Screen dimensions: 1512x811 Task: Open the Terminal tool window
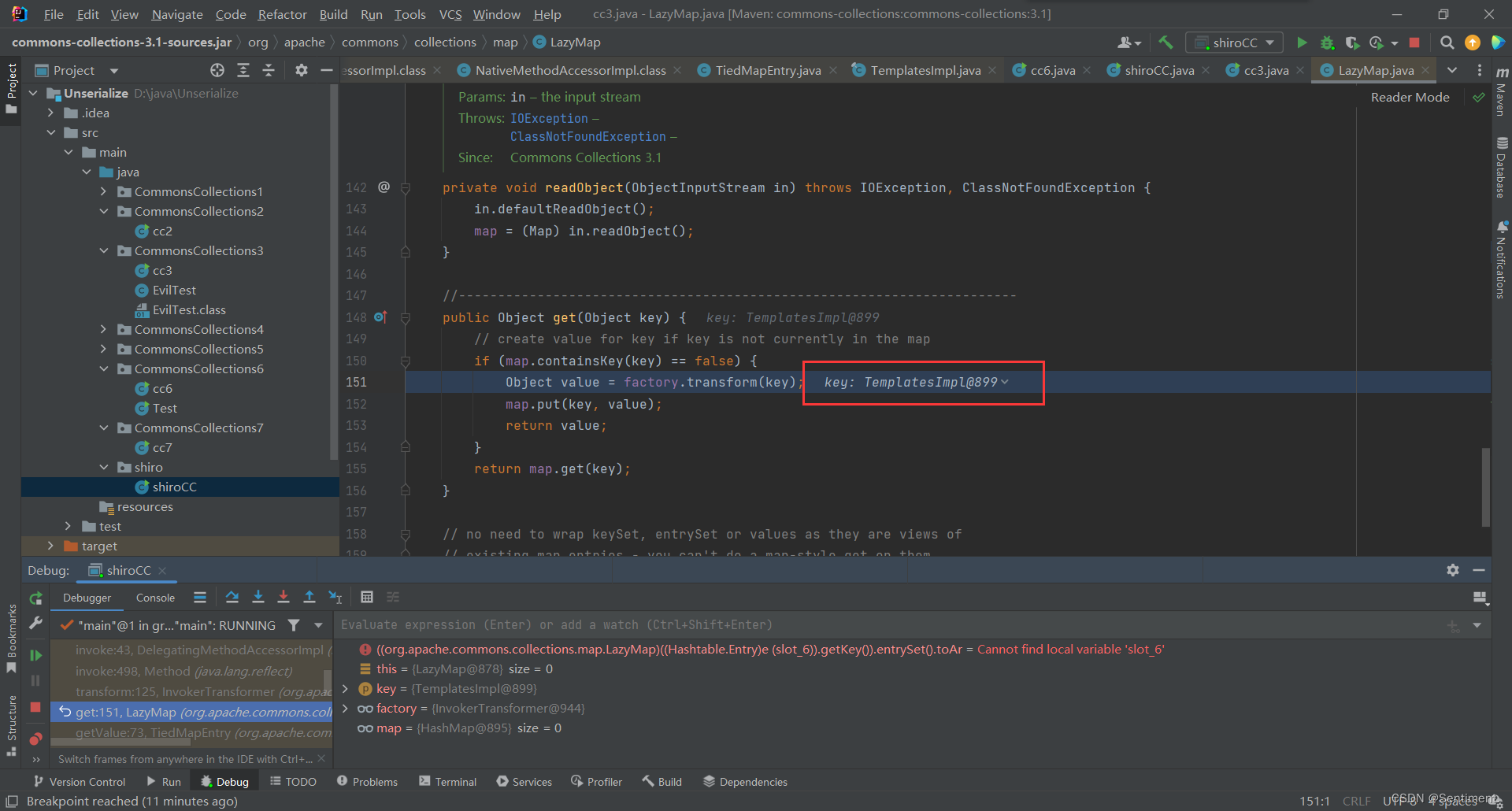click(447, 782)
